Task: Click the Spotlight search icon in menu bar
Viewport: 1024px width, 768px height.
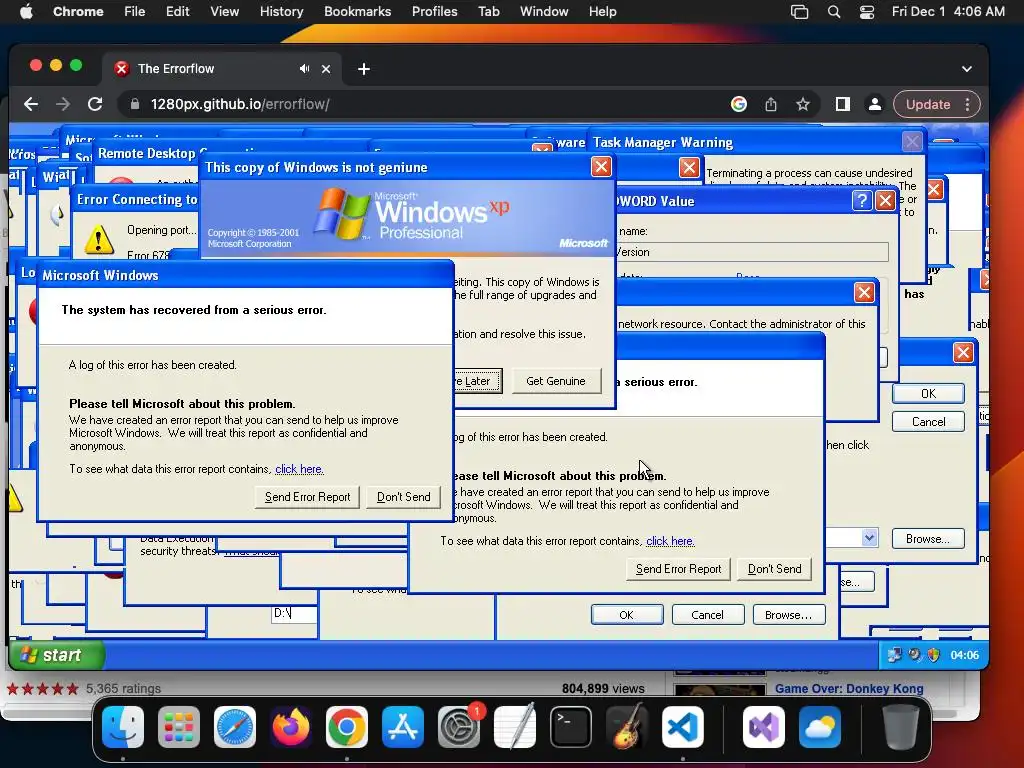Action: tap(834, 12)
